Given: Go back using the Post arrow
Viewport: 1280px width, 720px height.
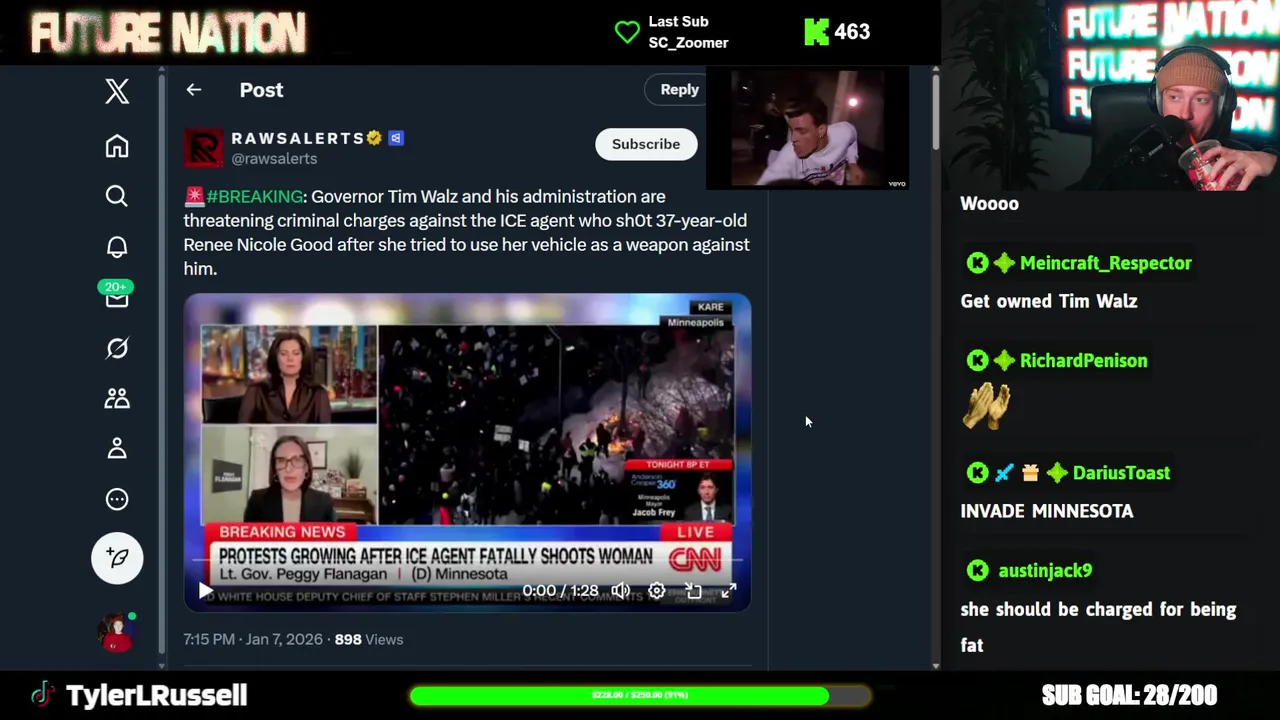Looking at the screenshot, I should (194, 90).
